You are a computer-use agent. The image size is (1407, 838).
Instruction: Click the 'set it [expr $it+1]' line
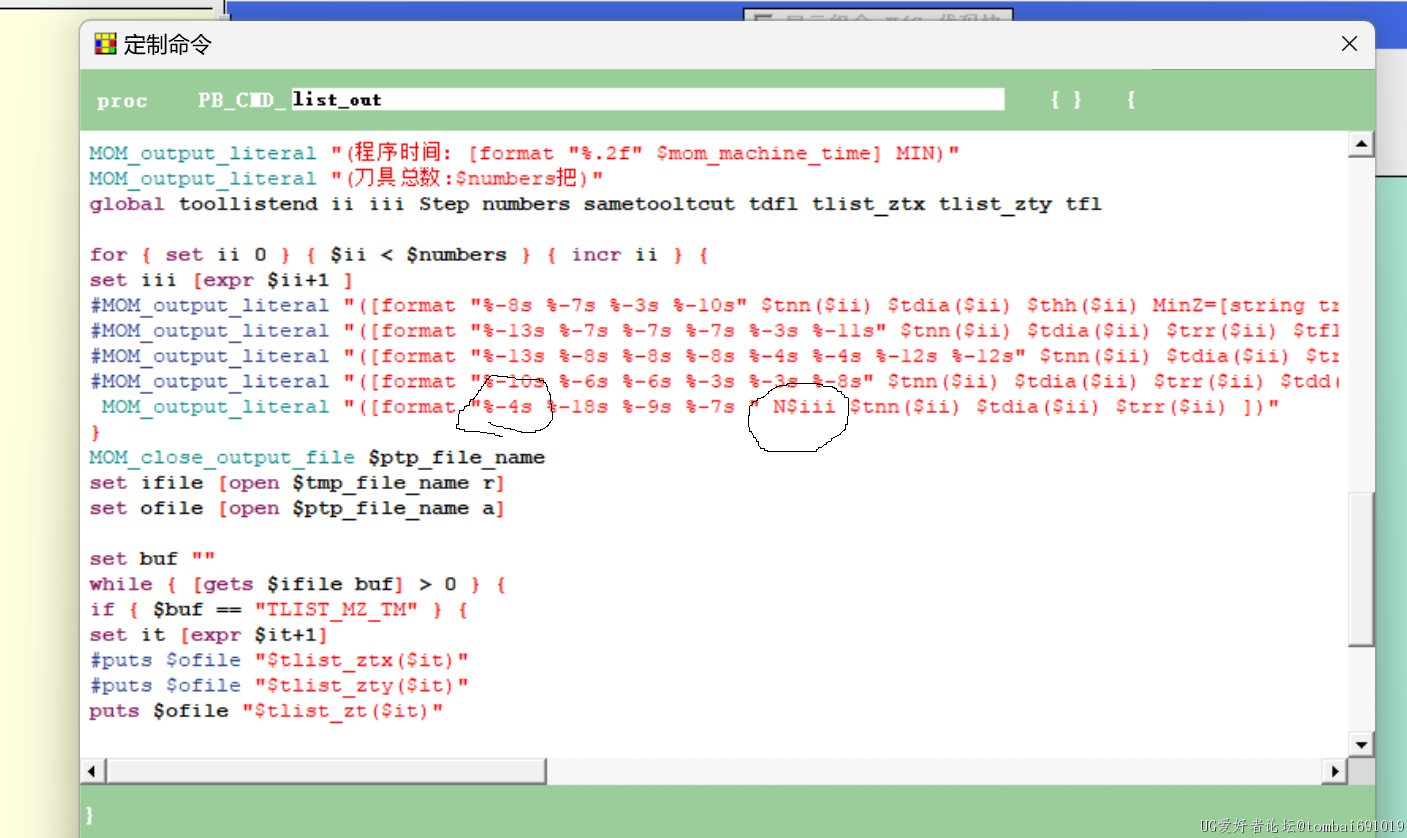208,635
